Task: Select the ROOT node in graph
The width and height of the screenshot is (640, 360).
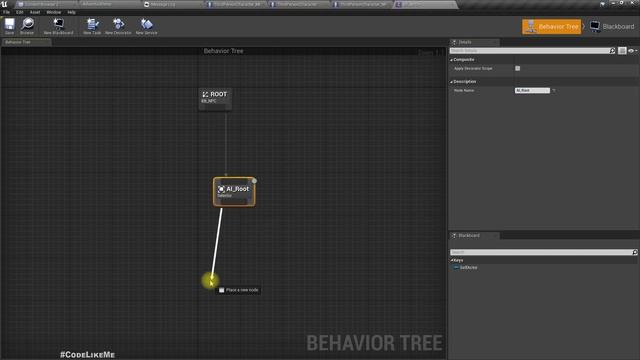Action: [x=215, y=99]
